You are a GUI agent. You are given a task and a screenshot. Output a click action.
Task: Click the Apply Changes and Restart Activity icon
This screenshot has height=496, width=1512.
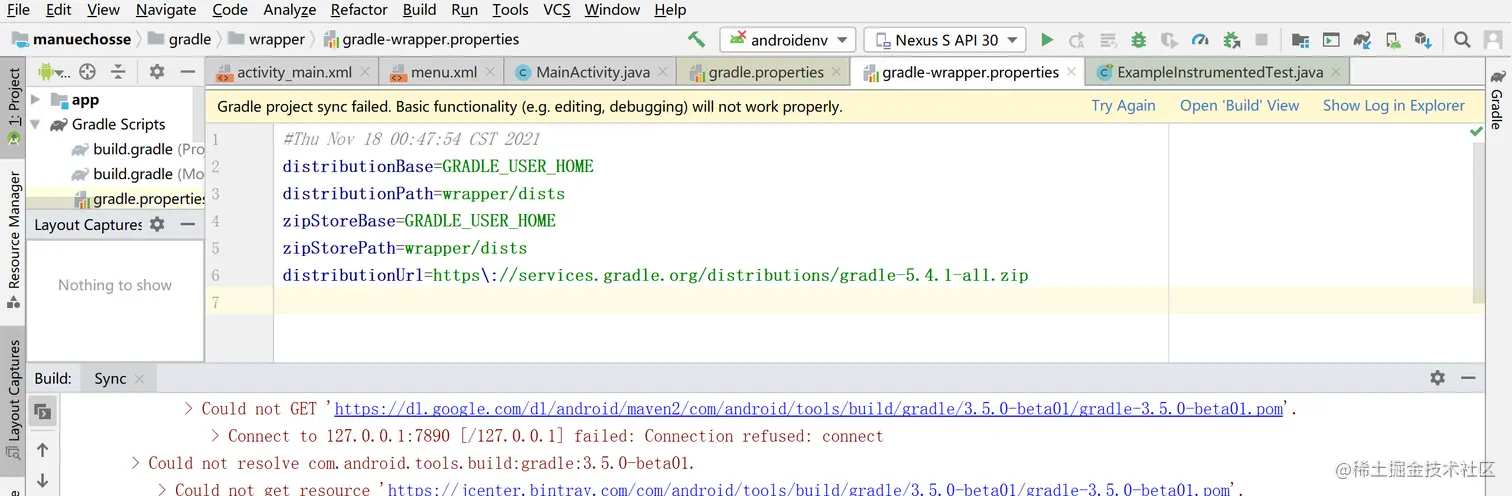click(x=1077, y=40)
